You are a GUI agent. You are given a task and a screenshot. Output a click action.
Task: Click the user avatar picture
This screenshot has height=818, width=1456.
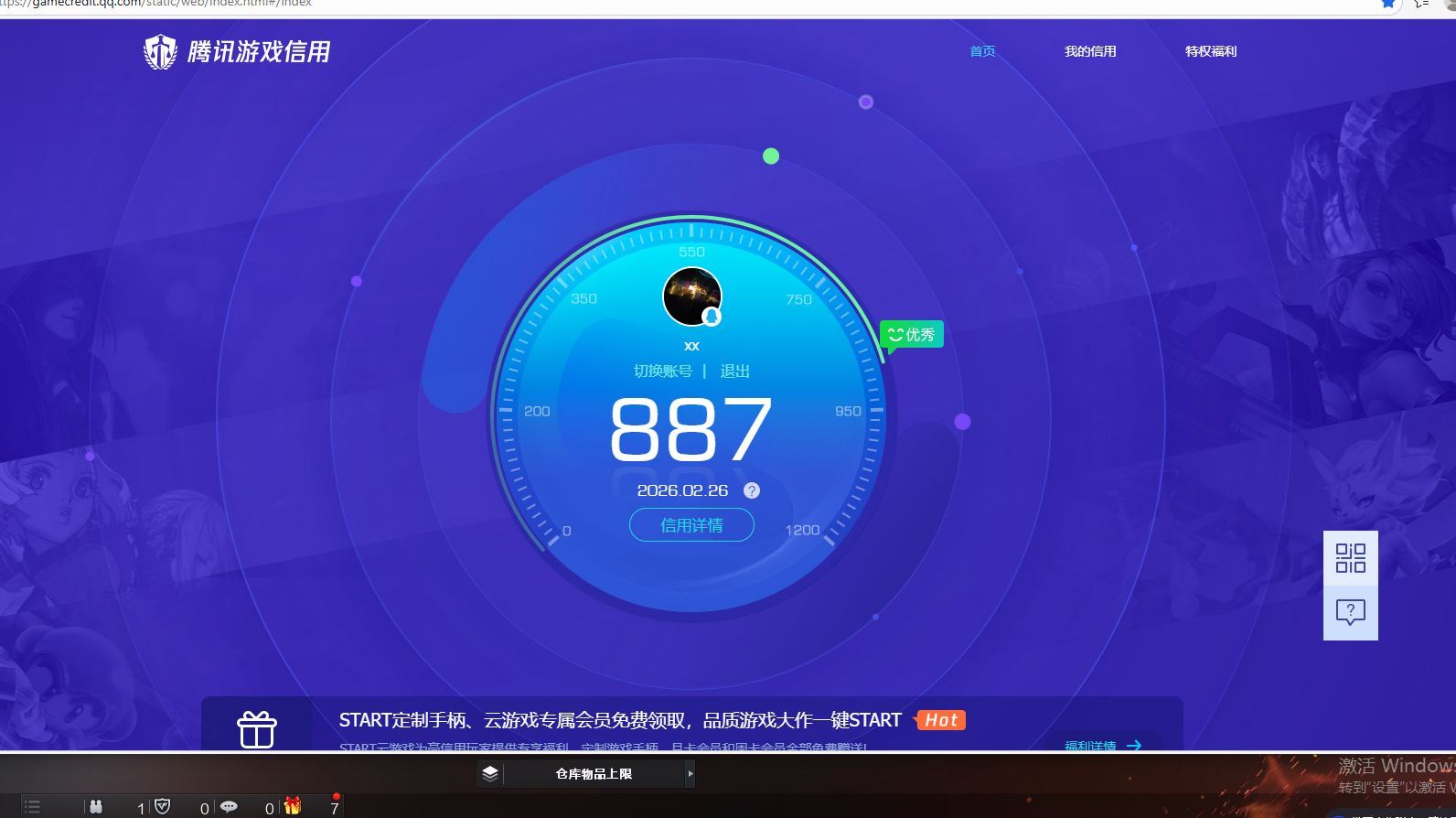click(691, 296)
